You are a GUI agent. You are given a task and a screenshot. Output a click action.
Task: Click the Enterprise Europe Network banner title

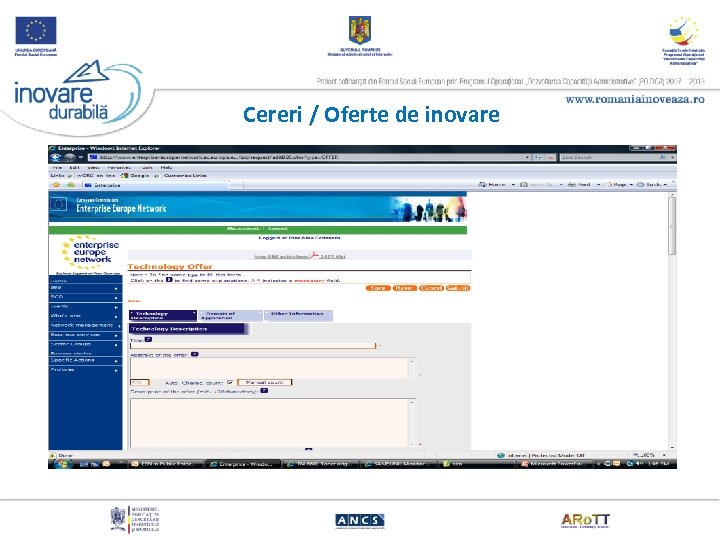pos(121,209)
